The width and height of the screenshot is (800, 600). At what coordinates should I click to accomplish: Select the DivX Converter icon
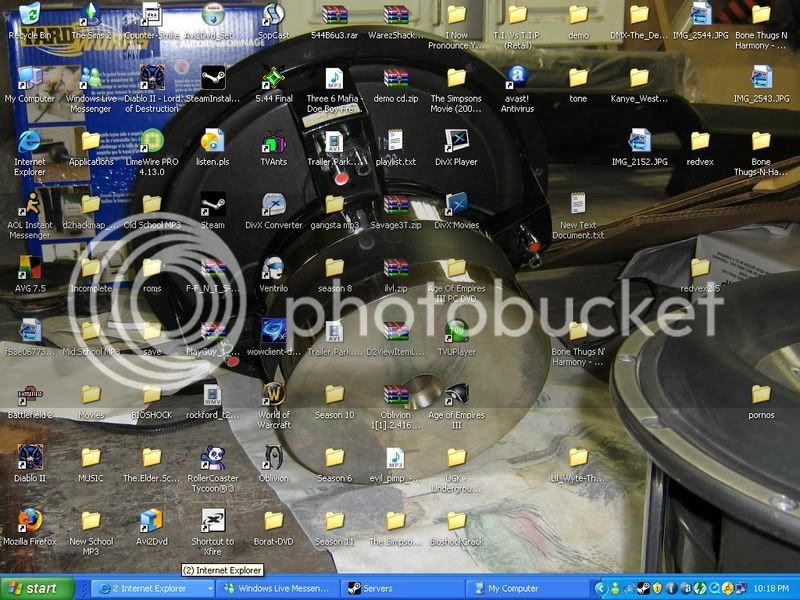click(x=273, y=204)
